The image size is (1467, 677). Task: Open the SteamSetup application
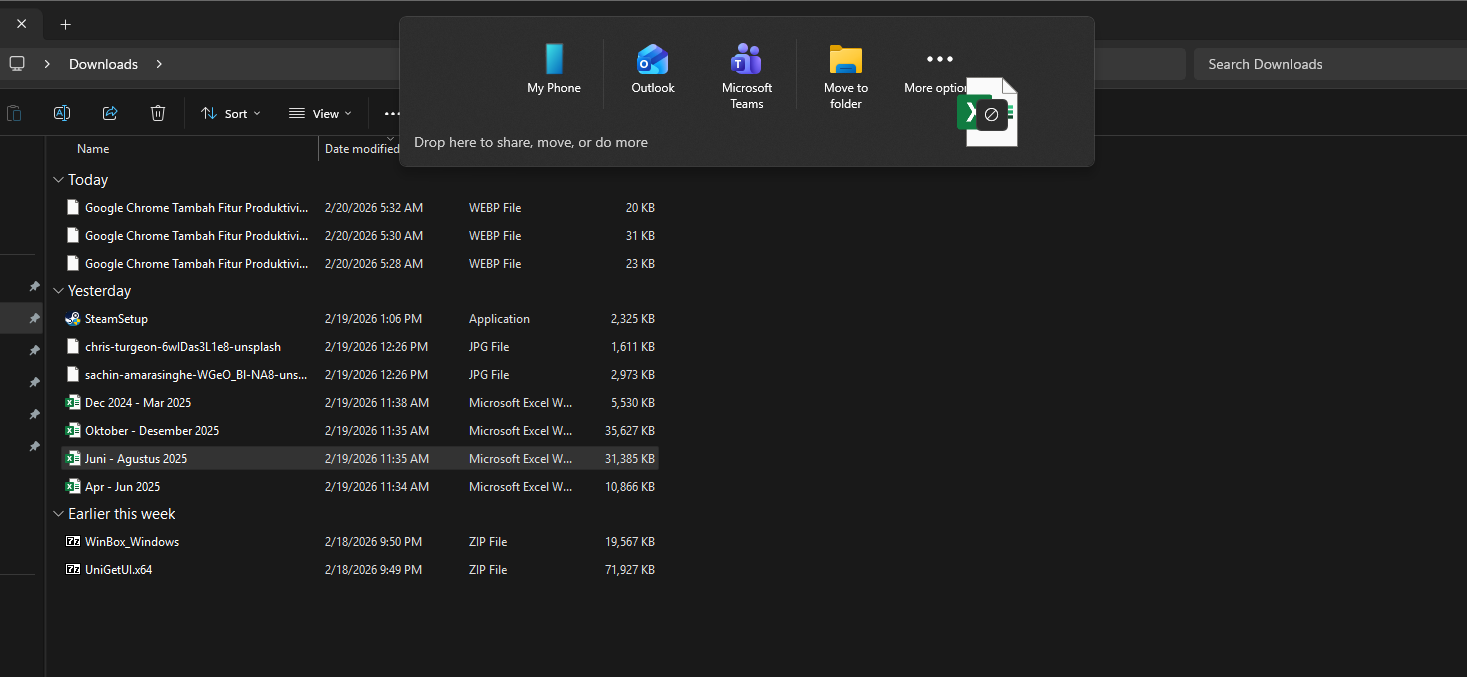point(115,318)
